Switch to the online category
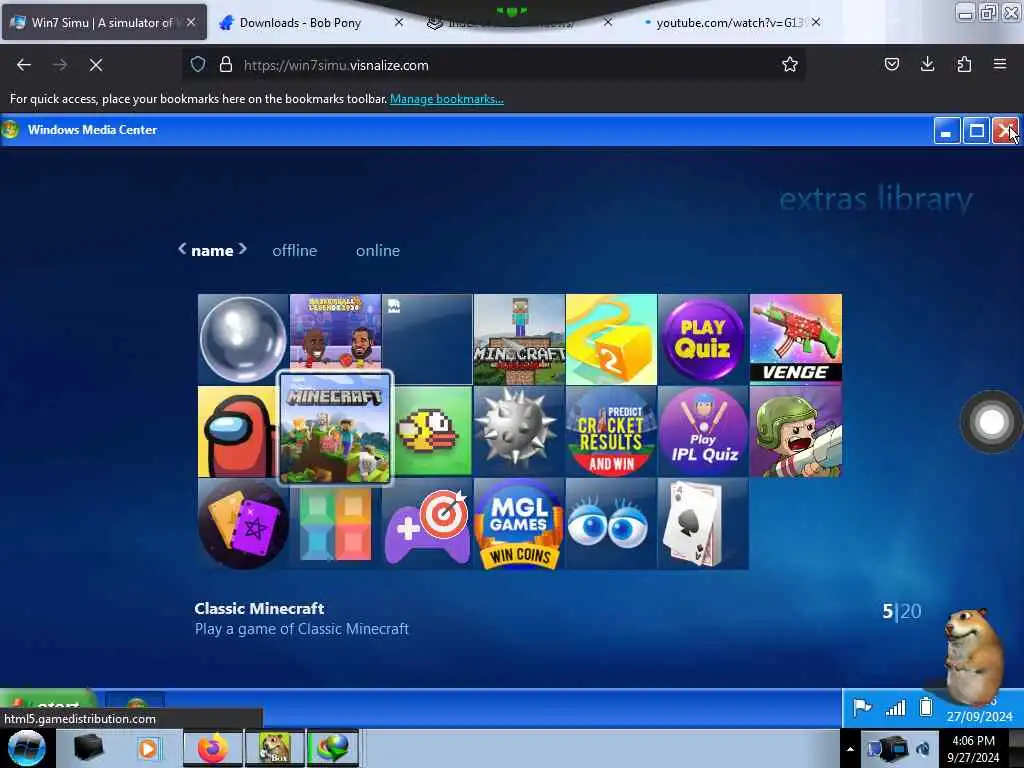This screenshot has height=768, width=1024. (378, 250)
